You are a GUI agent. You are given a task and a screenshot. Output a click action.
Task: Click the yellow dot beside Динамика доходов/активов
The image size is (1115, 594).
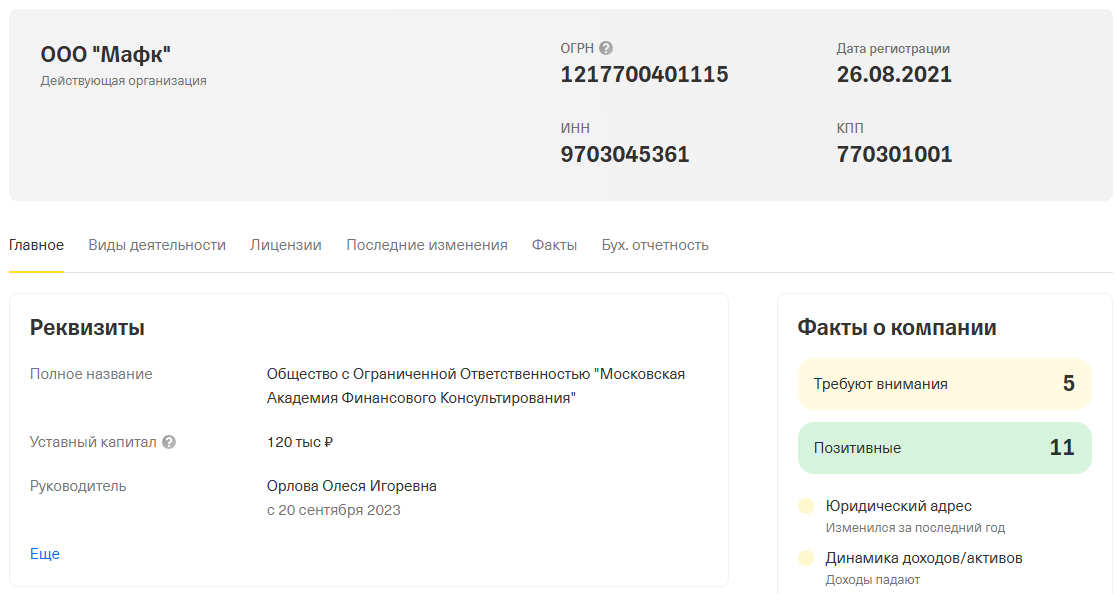pos(806,558)
